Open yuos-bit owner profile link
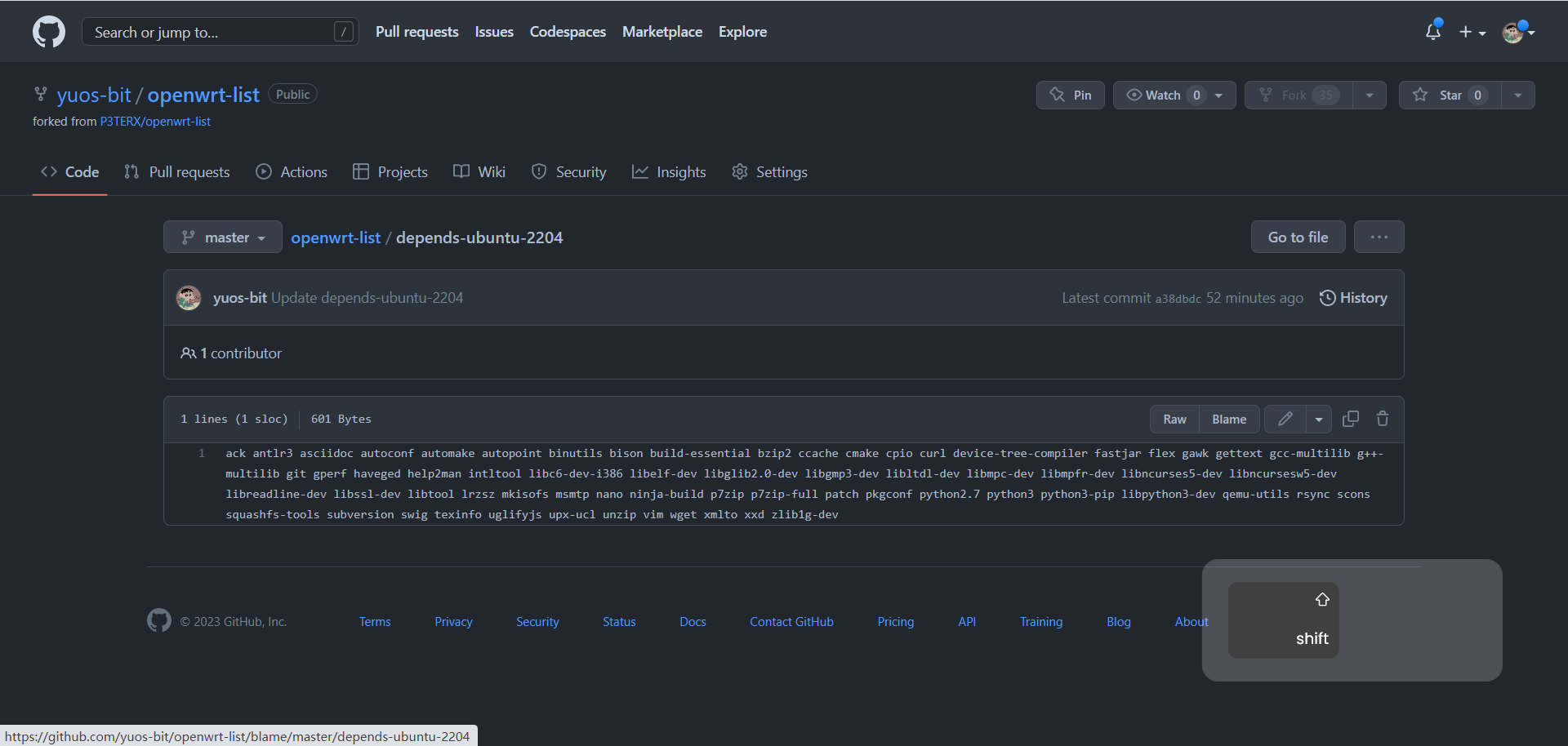 (x=94, y=95)
